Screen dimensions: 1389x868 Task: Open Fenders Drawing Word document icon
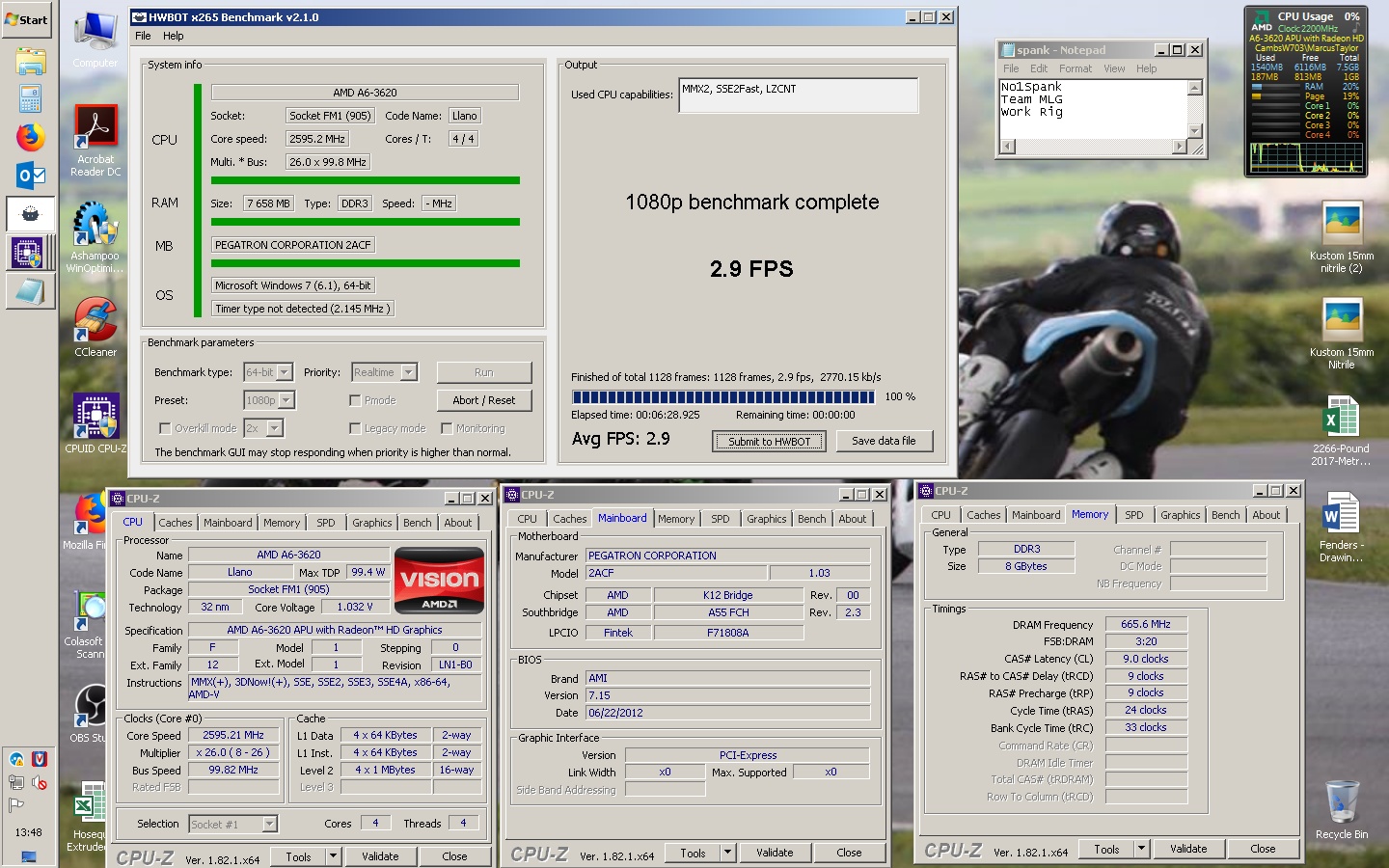(1341, 527)
